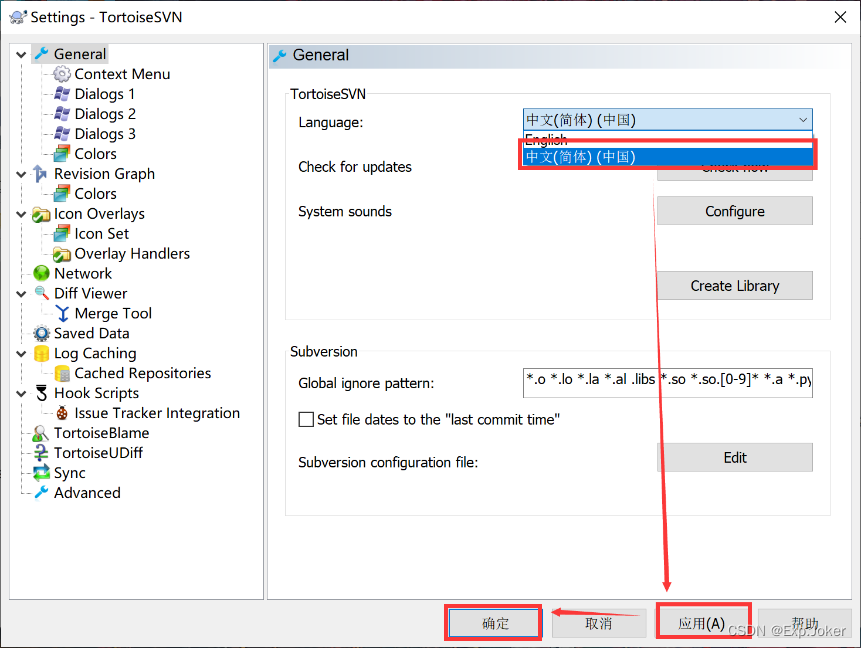
Task: Open the Language dropdown combo box
Action: [667, 120]
